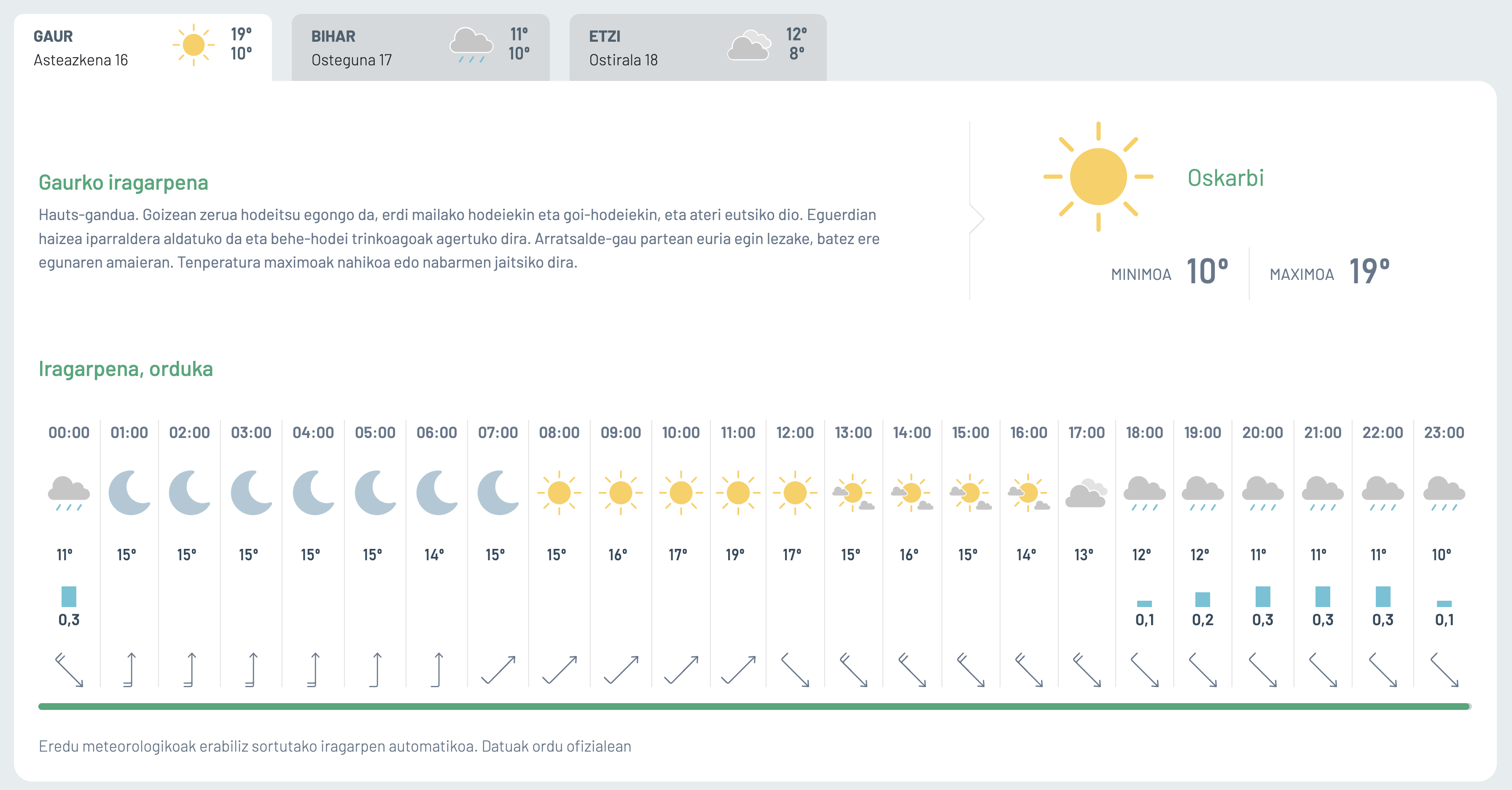Click the green hourly forecast scrollbar
The width and height of the screenshot is (1512, 790).
pos(755,707)
